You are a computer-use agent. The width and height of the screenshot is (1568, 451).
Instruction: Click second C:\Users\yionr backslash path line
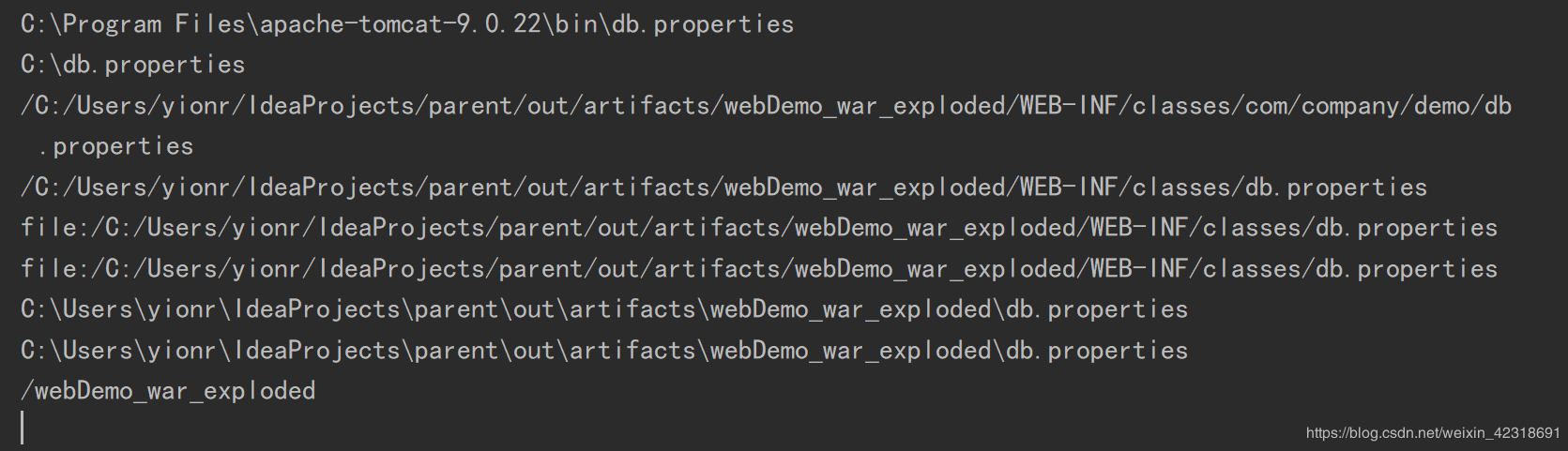(x=604, y=351)
